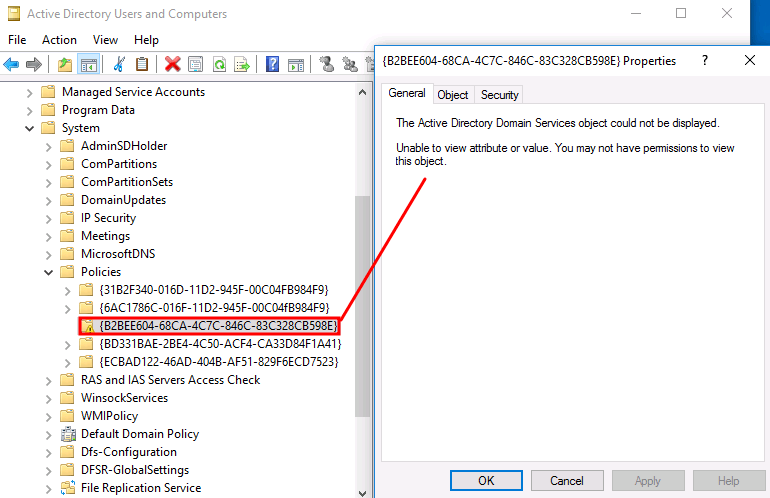Close the Properties dialog with X
770x498 pixels.
[749, 60]
